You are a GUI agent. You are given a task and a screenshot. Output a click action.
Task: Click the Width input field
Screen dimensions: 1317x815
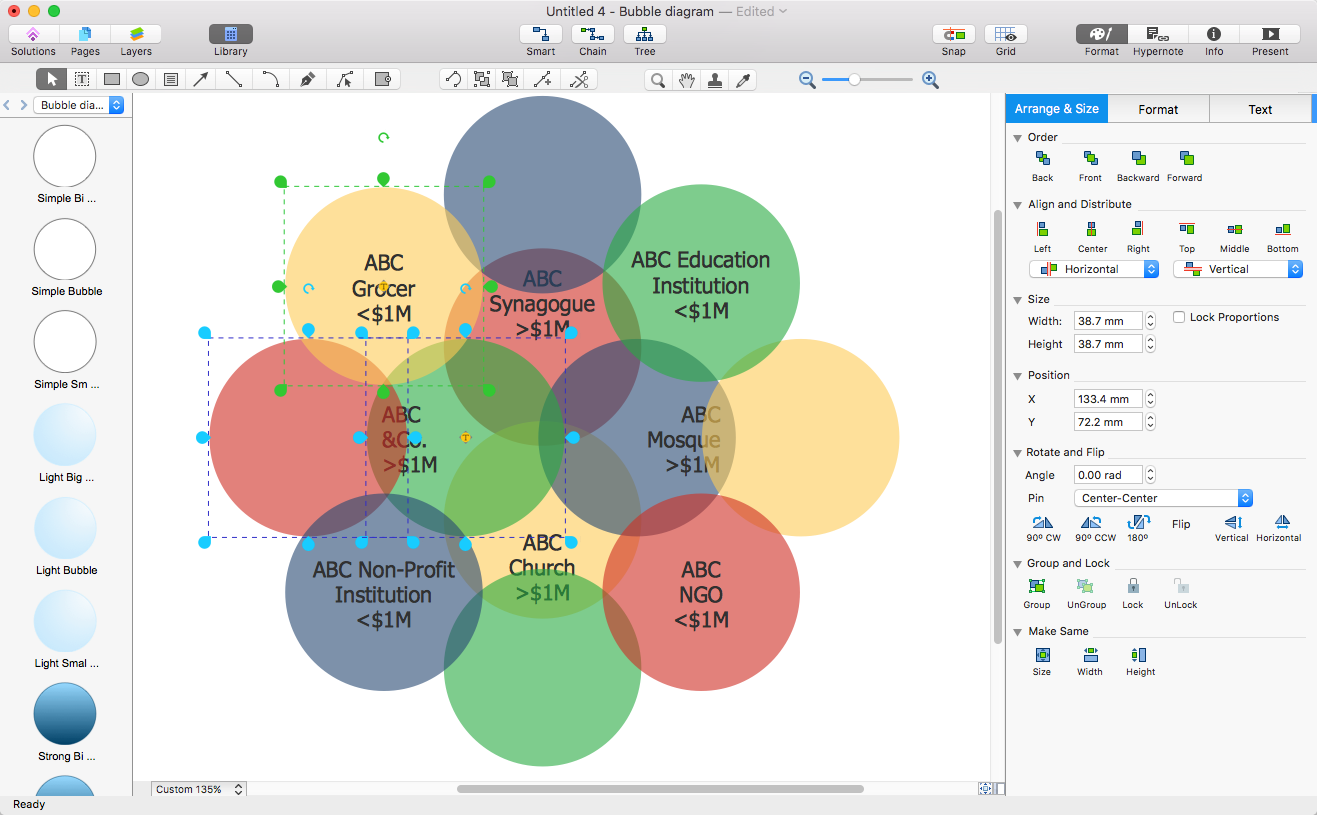(x=1108, y=321)
